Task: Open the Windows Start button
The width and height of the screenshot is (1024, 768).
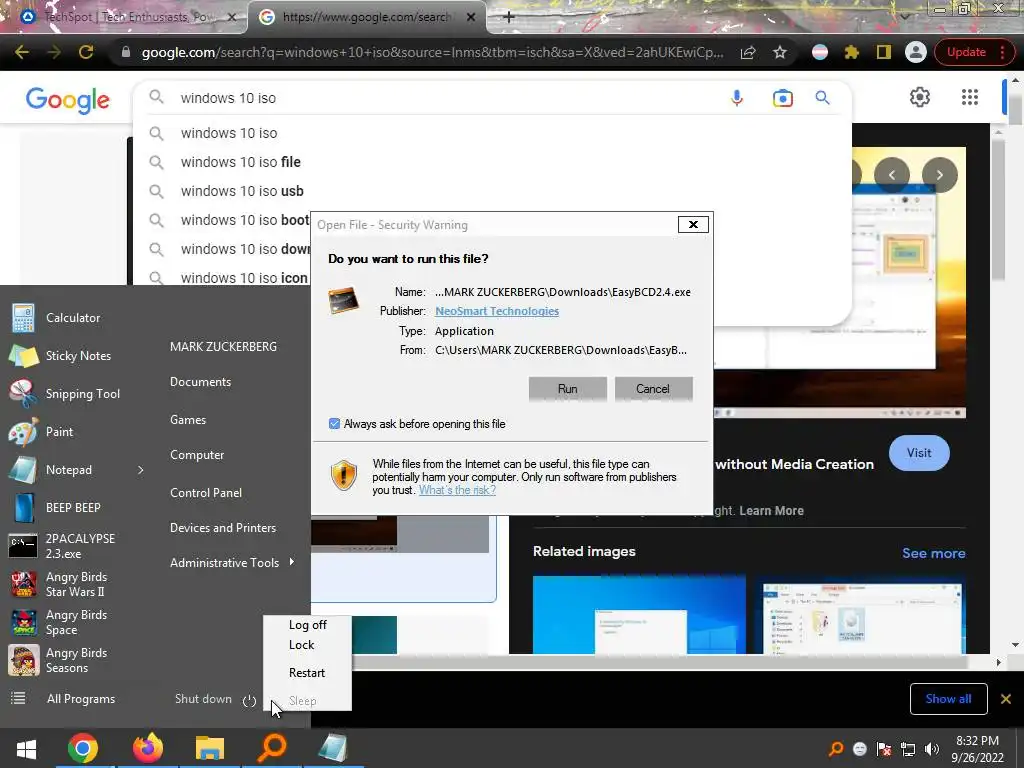Action: [26, 748]
